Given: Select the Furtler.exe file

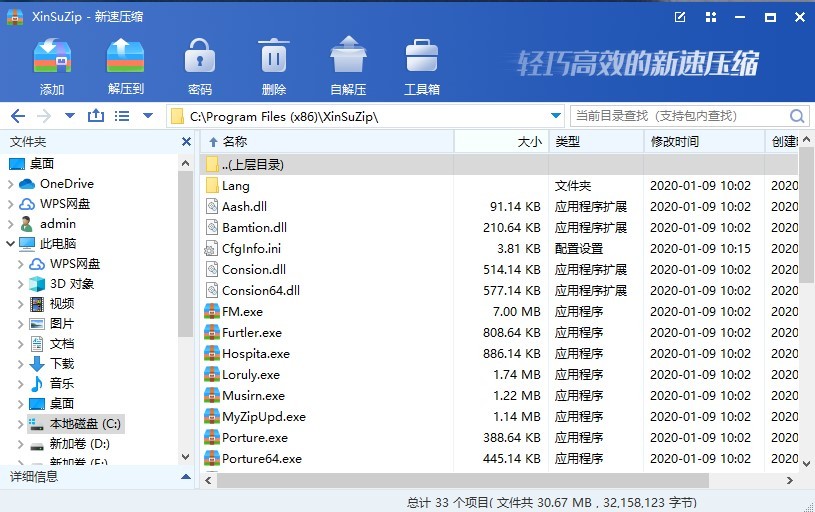Looking at the screenshot, I should [499, 333].
